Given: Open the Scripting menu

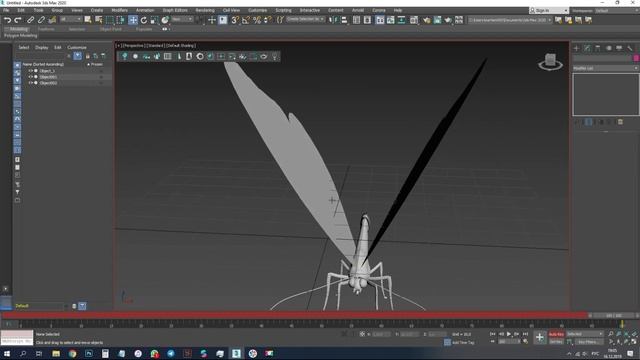Looking at the screenshot, I should 283,10.
